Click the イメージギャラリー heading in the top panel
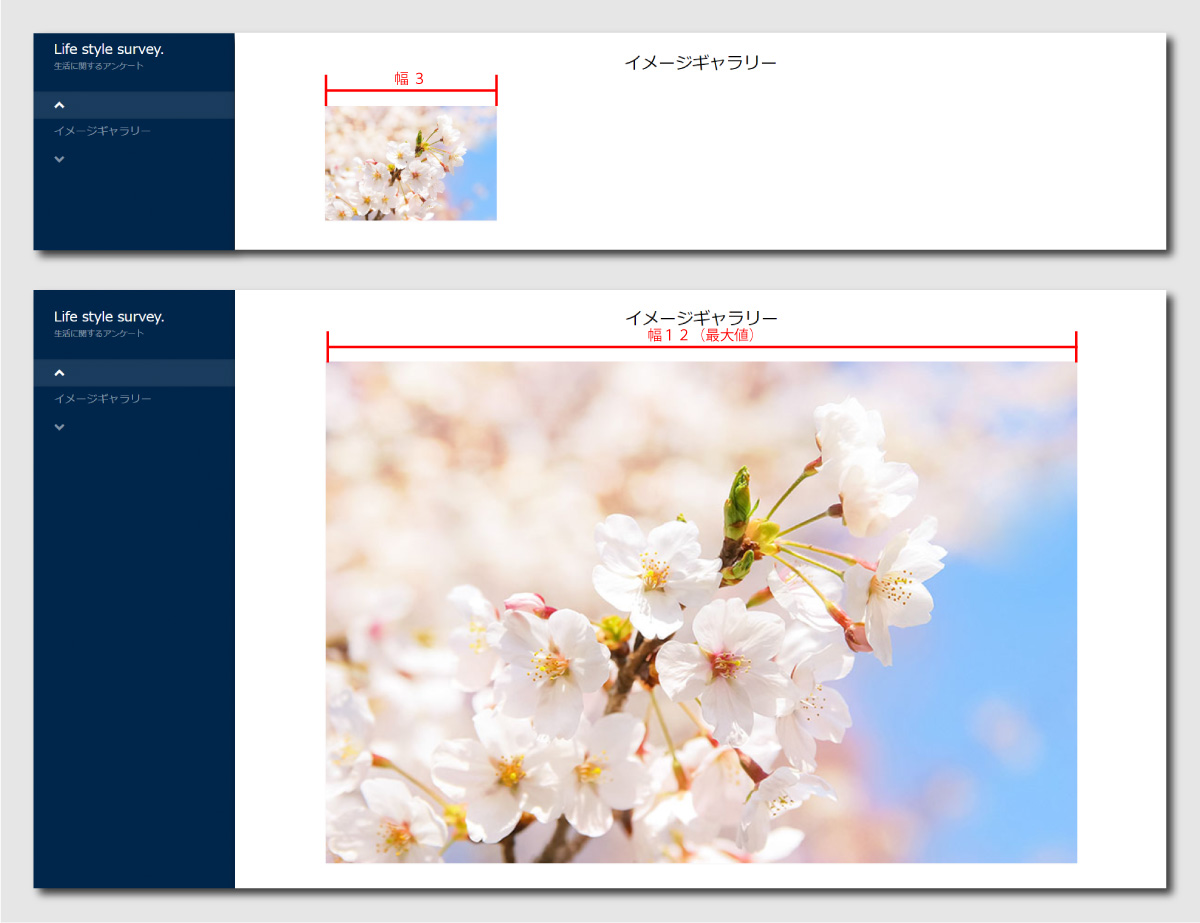This screenshot has height=923, width=1200. (x=700, y=62)
